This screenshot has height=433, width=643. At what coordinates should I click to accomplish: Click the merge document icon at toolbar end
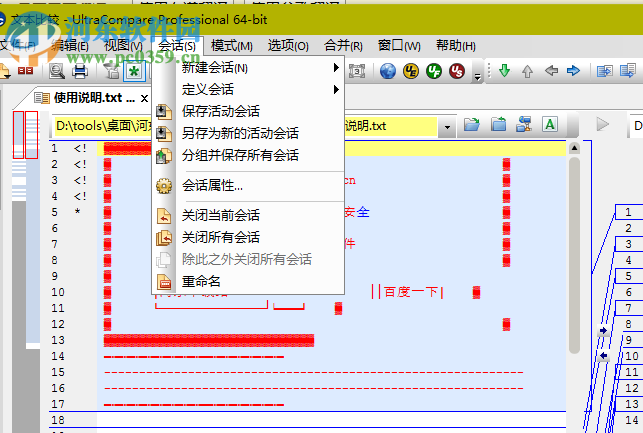(x=628, y=71)
